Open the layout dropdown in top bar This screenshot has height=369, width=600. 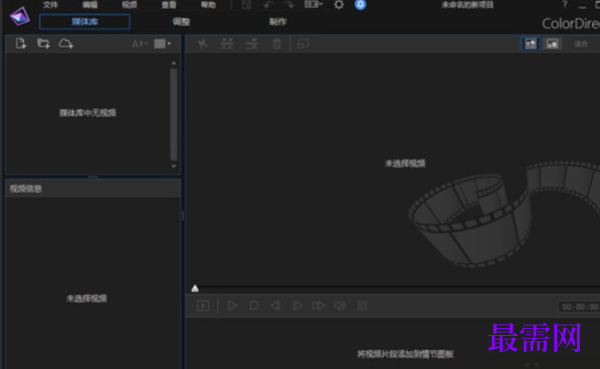coord(313,5)
